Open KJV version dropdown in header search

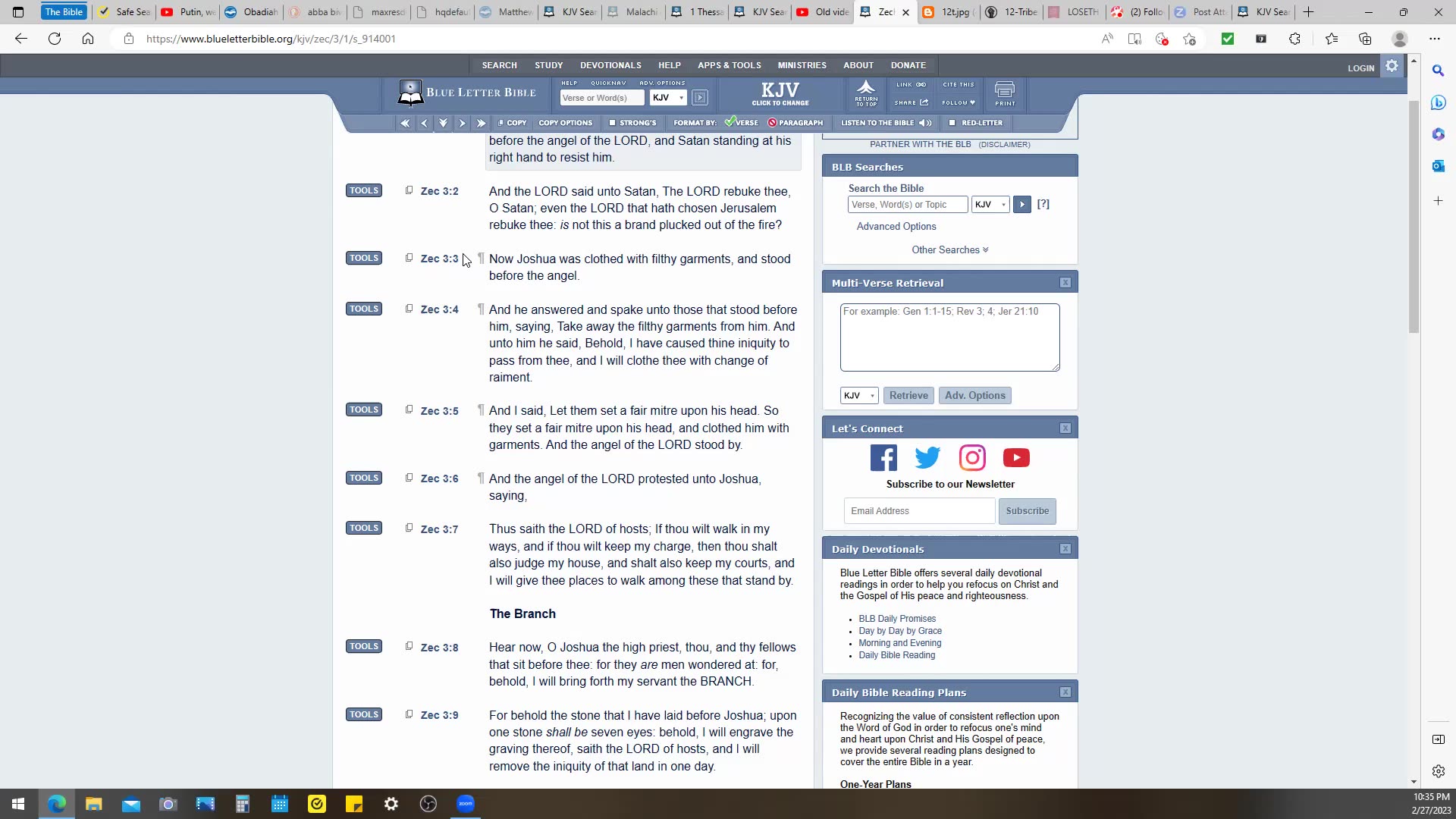point(668,98)
